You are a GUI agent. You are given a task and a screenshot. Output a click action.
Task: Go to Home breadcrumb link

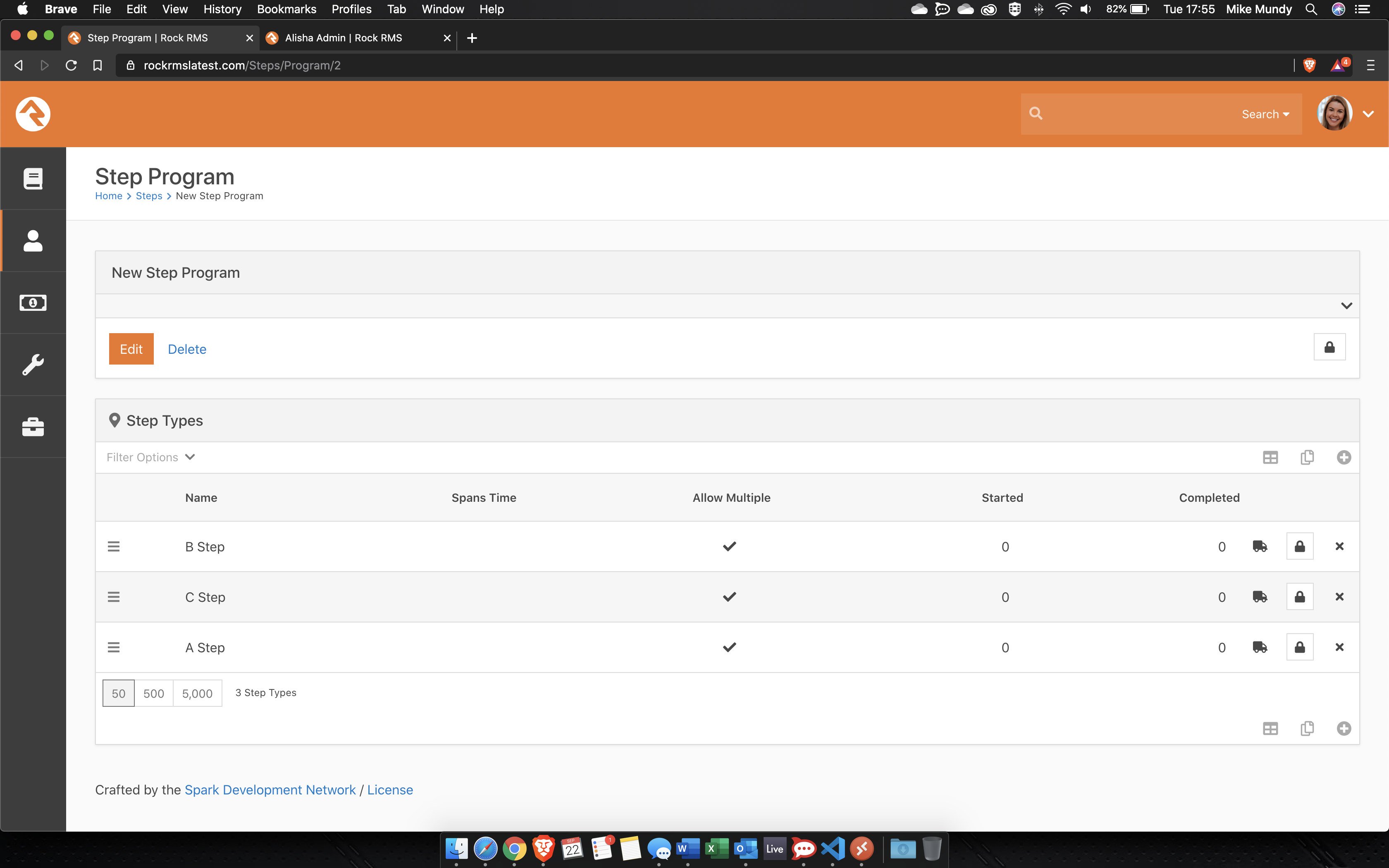coord(108,196)
